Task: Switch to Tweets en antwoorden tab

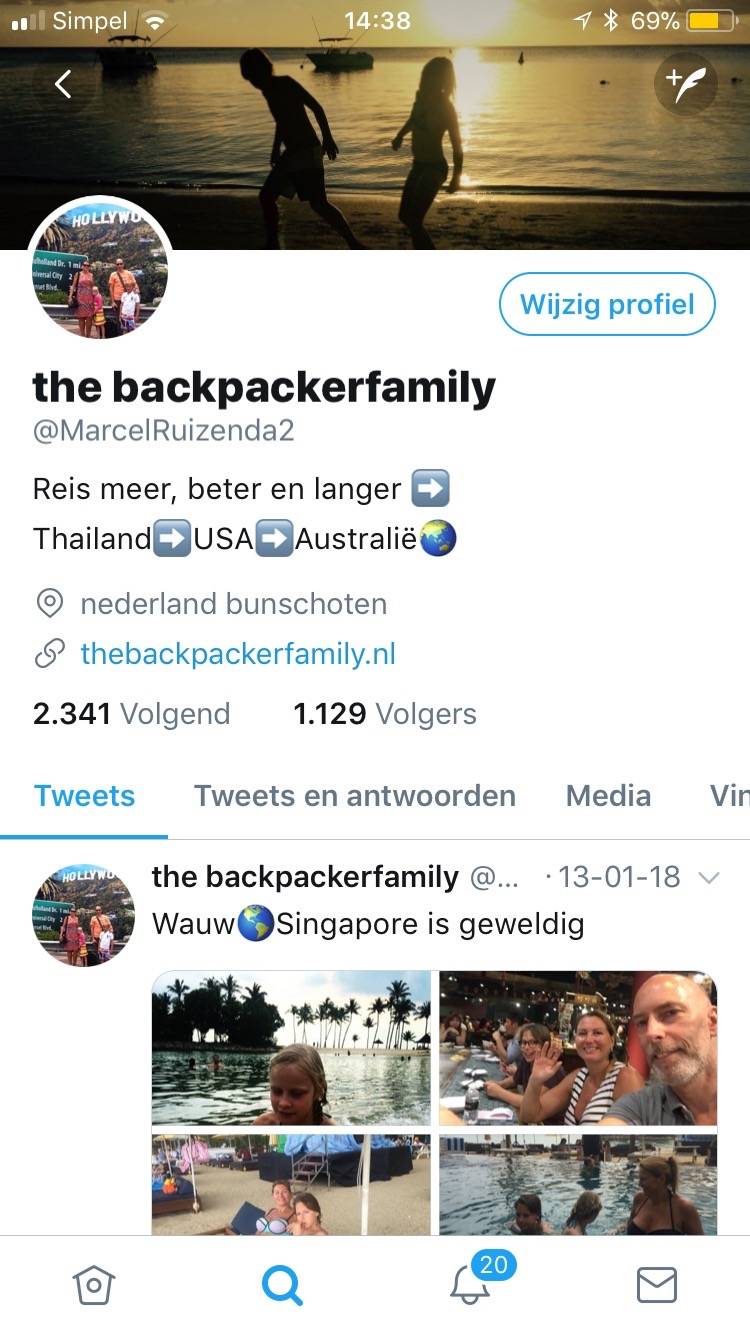Action: (x=355, y=796)
